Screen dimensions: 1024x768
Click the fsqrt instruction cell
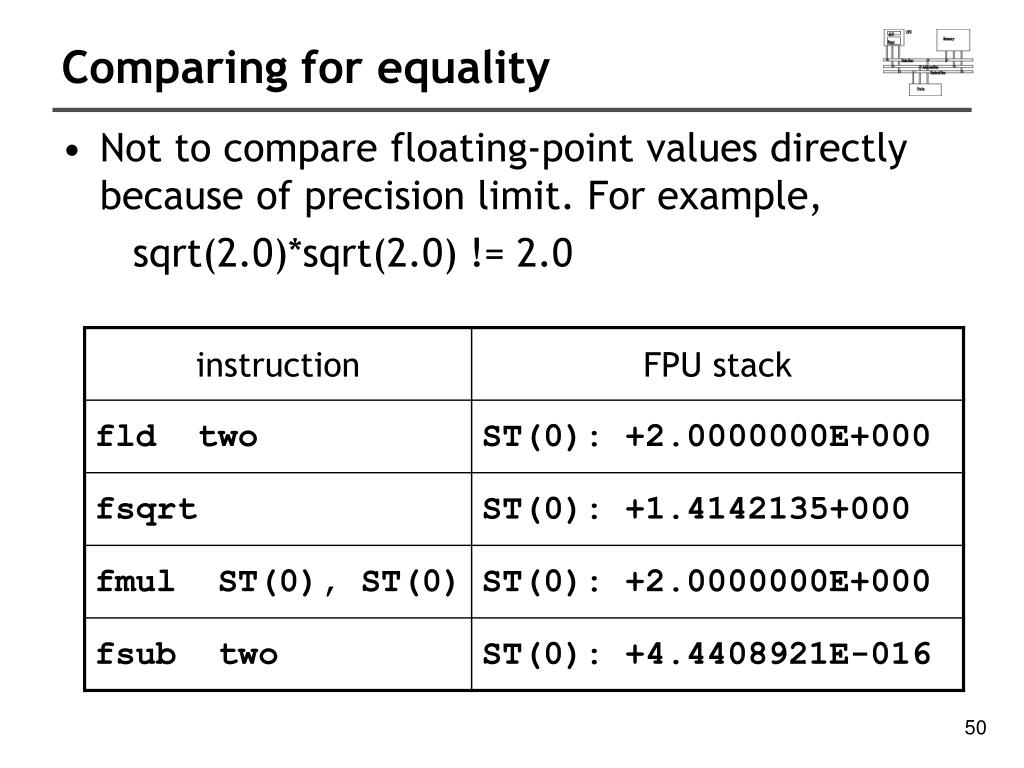click(278, 509)
